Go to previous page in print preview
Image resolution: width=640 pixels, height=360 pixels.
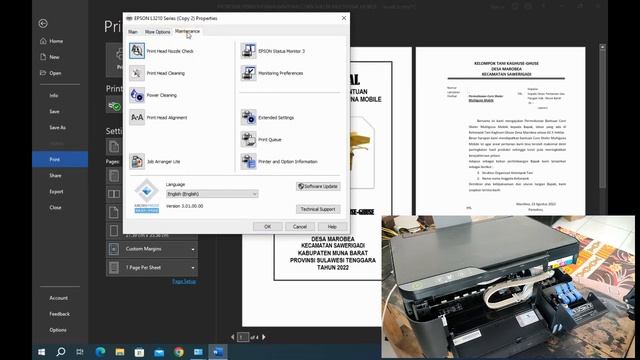233,337
